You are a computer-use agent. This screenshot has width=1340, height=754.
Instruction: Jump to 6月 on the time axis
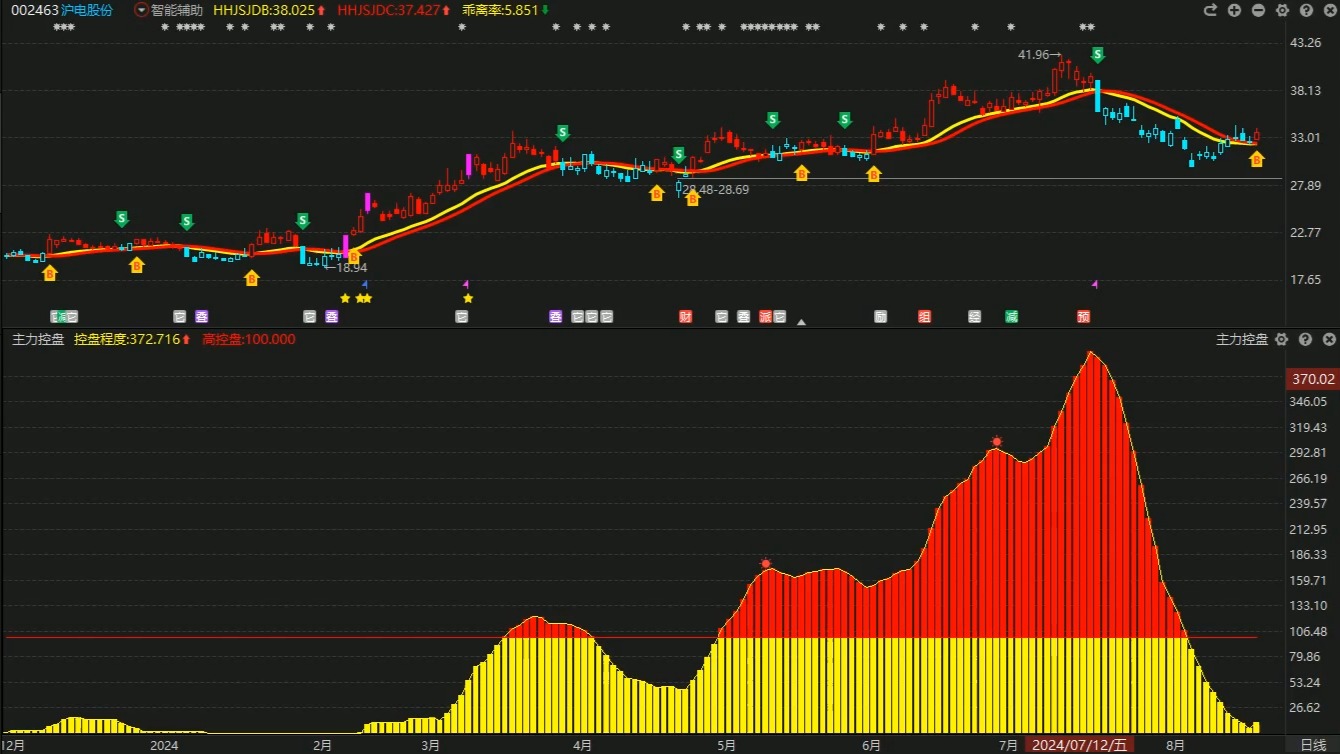click(x=871, y=745)
